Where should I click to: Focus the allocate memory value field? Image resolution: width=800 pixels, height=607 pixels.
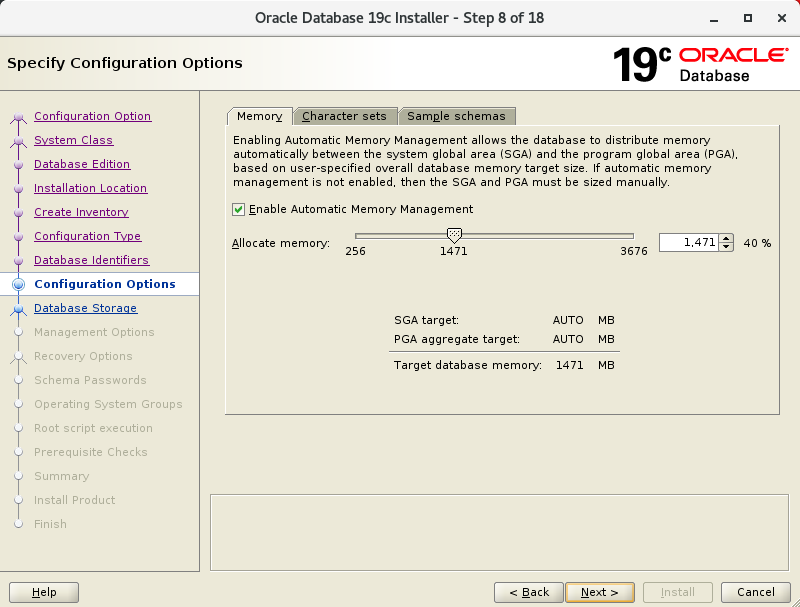689,242
